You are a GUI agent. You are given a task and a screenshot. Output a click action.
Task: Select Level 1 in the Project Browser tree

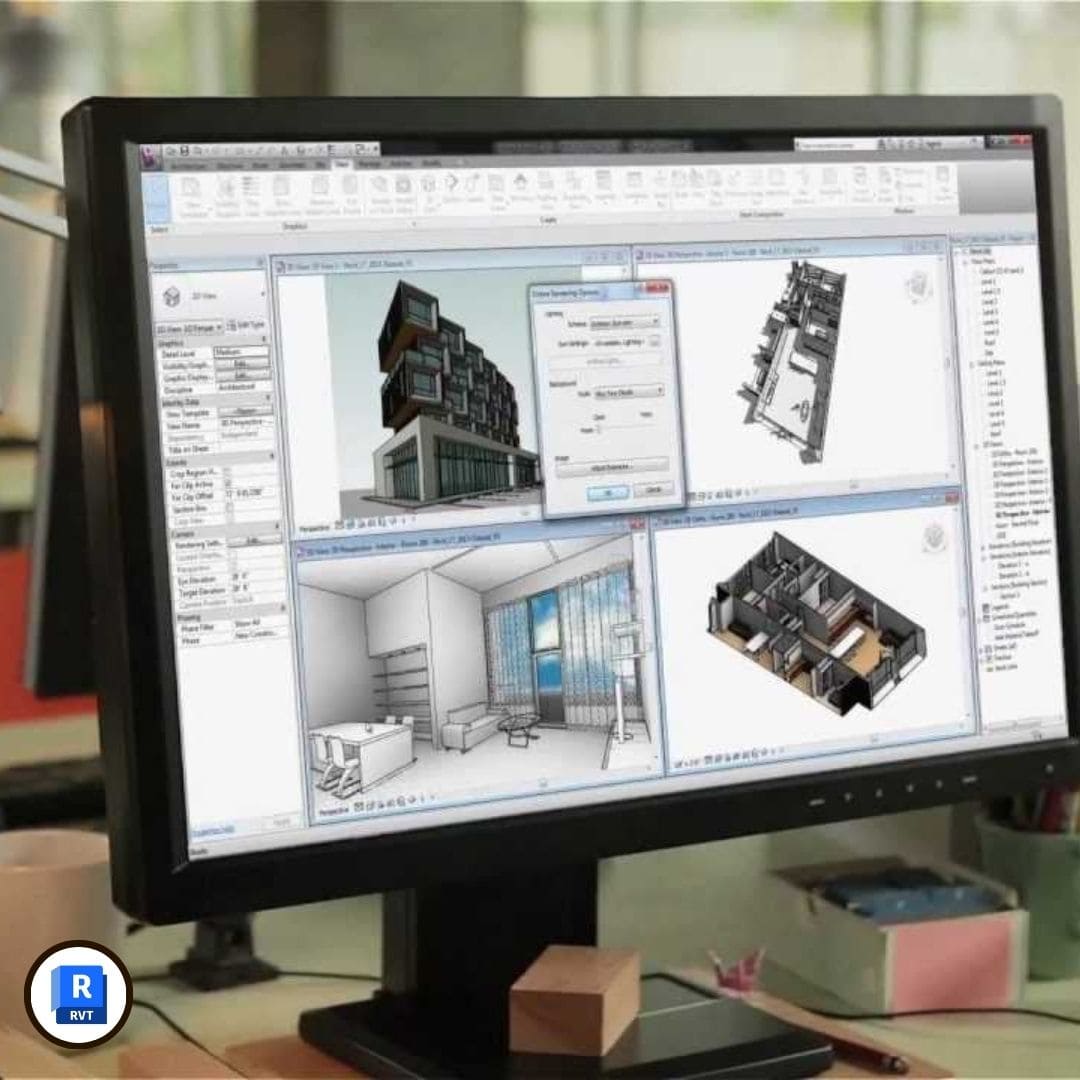pyautogui.click(x=990, y=282)
